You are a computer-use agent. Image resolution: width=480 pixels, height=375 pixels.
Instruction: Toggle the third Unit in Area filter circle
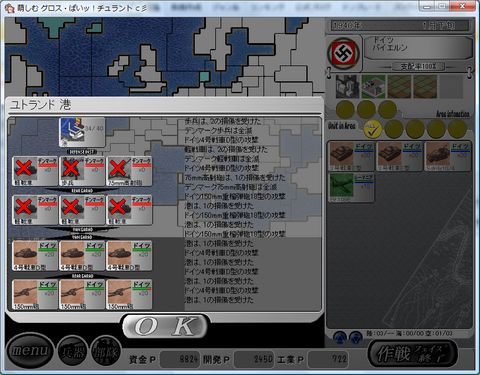pos(415,129)
